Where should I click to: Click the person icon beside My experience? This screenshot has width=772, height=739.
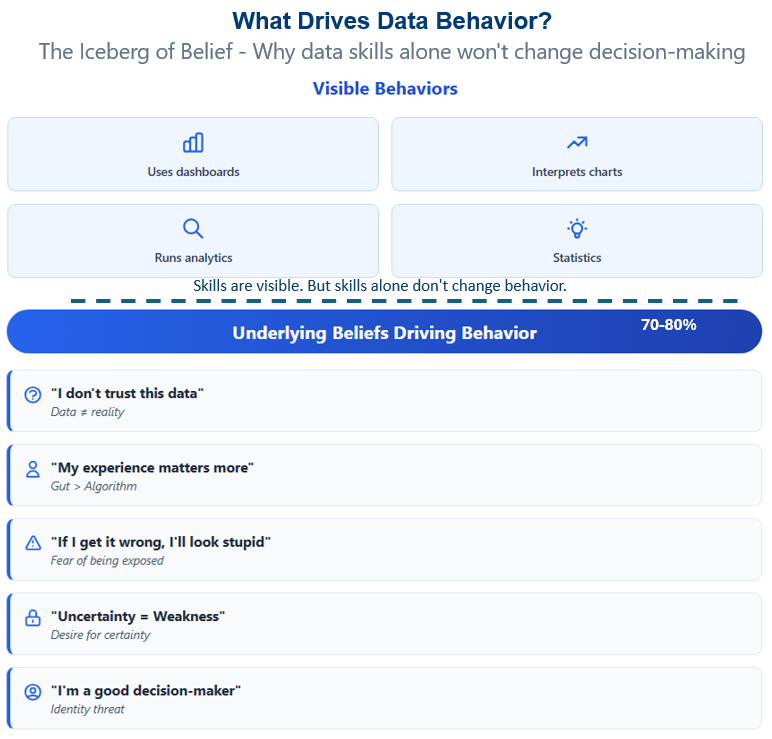point(33,469)
